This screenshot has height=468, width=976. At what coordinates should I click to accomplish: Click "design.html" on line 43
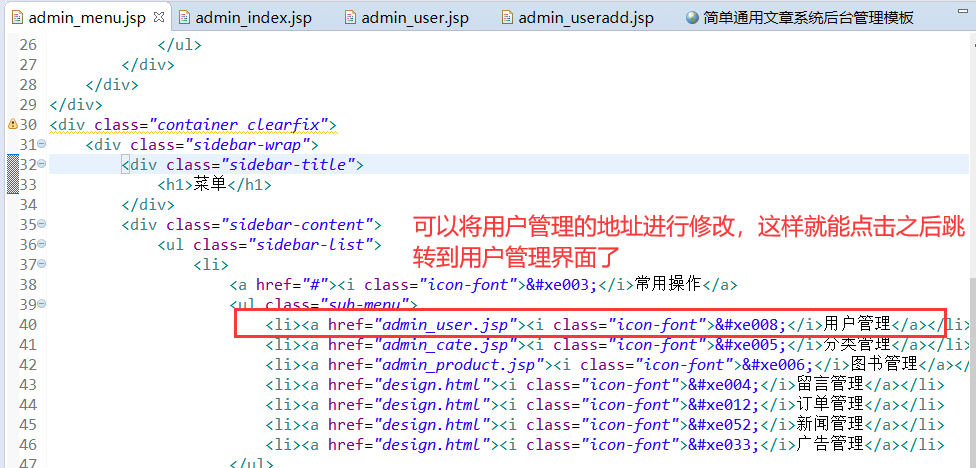(432, 384)
